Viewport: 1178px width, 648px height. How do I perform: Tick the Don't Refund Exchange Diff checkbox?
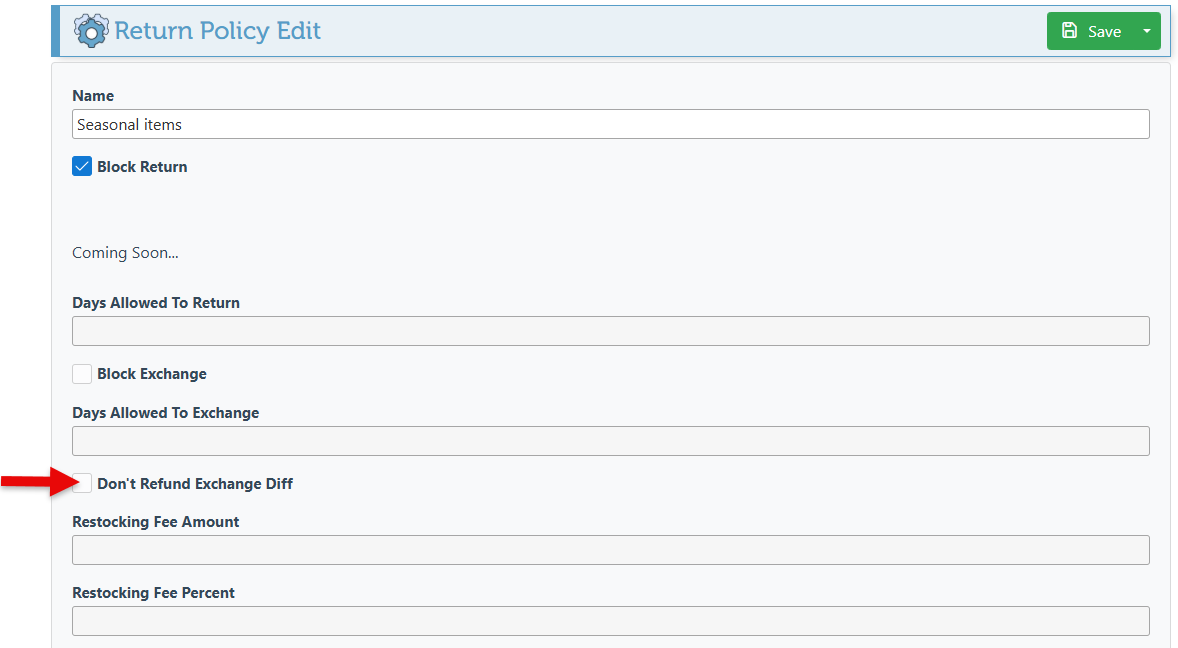pos(83,484)
